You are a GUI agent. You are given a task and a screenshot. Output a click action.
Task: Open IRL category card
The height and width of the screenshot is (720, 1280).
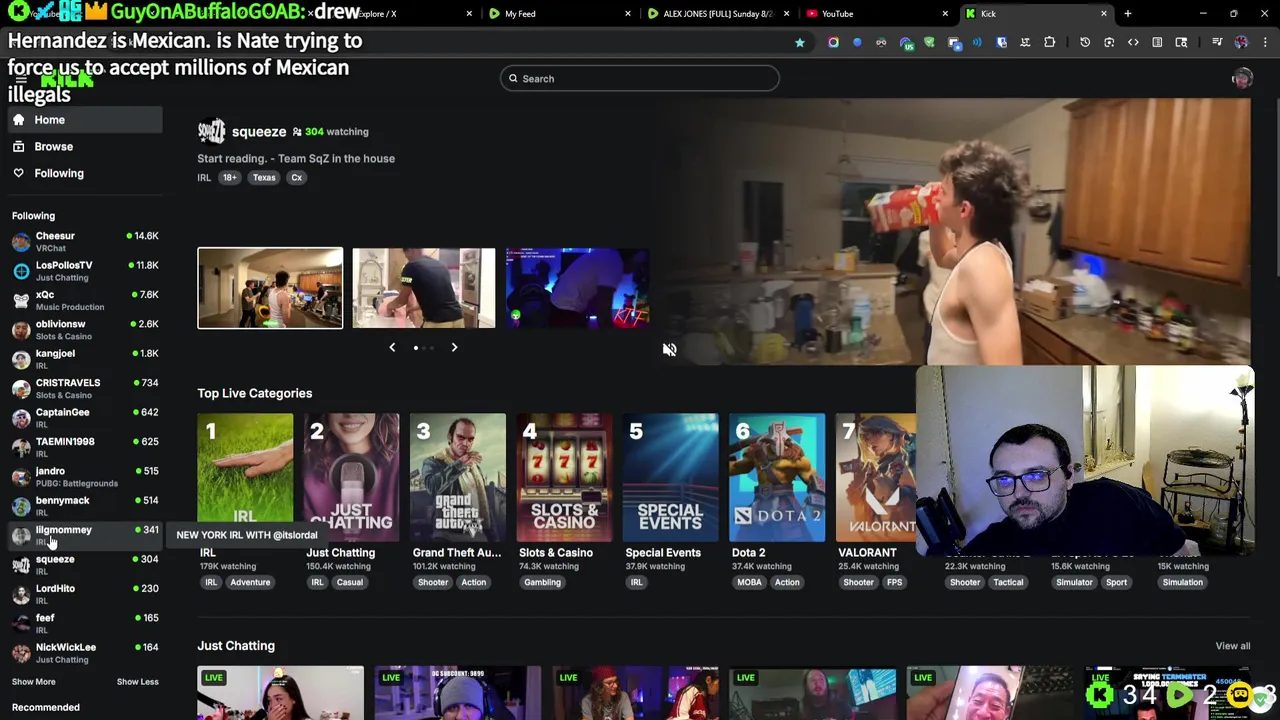coord(245,477)
